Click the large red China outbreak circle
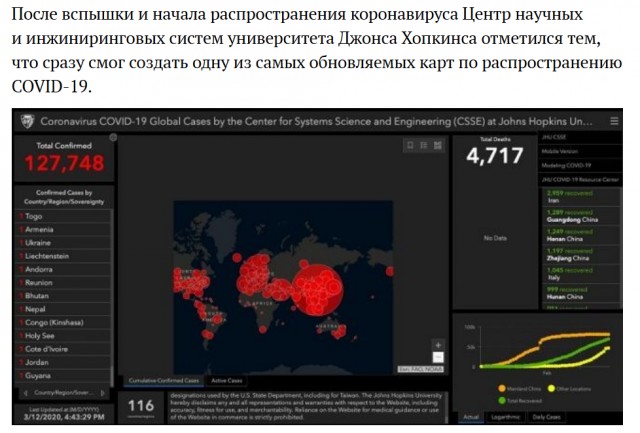The image size is (640, 433). point(318,290)
